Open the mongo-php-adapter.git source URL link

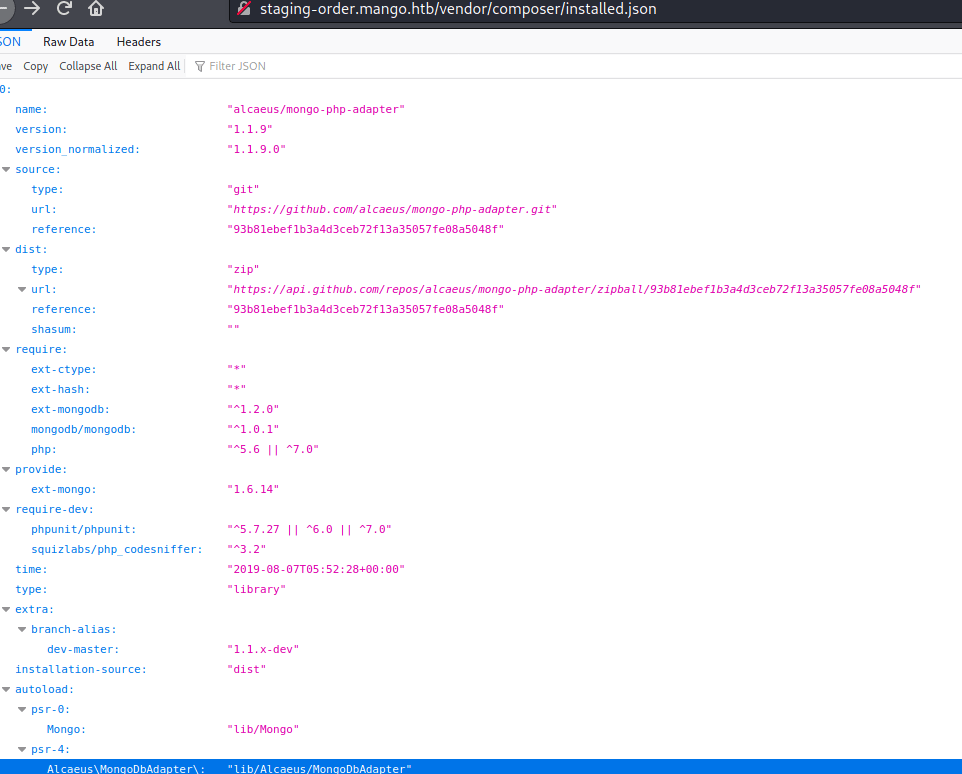392,209
